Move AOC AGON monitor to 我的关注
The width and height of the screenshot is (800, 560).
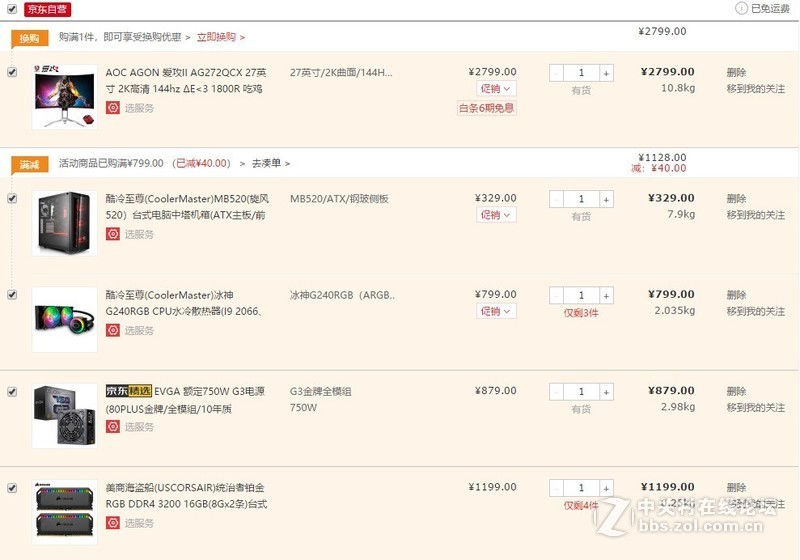coord(756,89)
